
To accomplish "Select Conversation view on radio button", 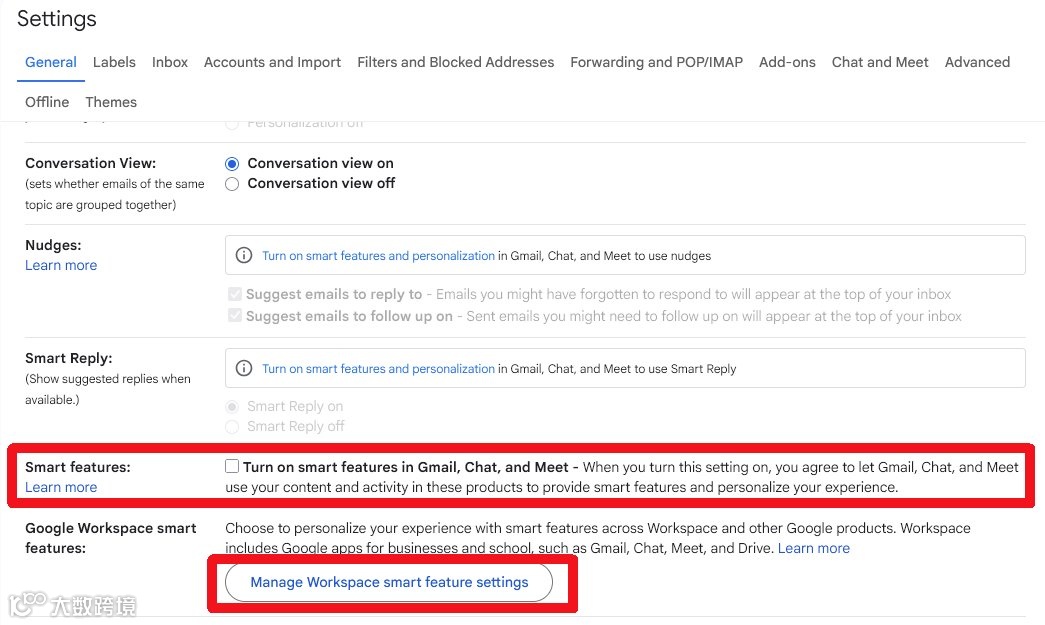I will [232, 163].
